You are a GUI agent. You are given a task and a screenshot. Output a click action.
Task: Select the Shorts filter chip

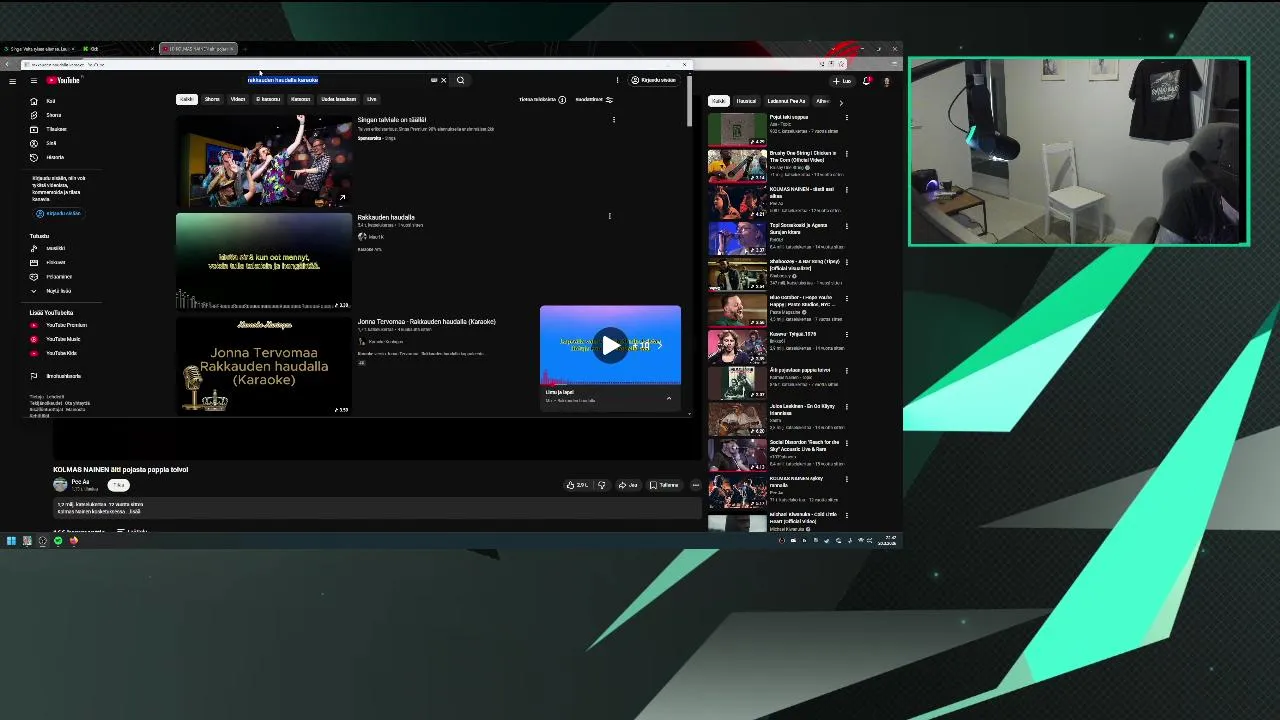click(212, 99)
